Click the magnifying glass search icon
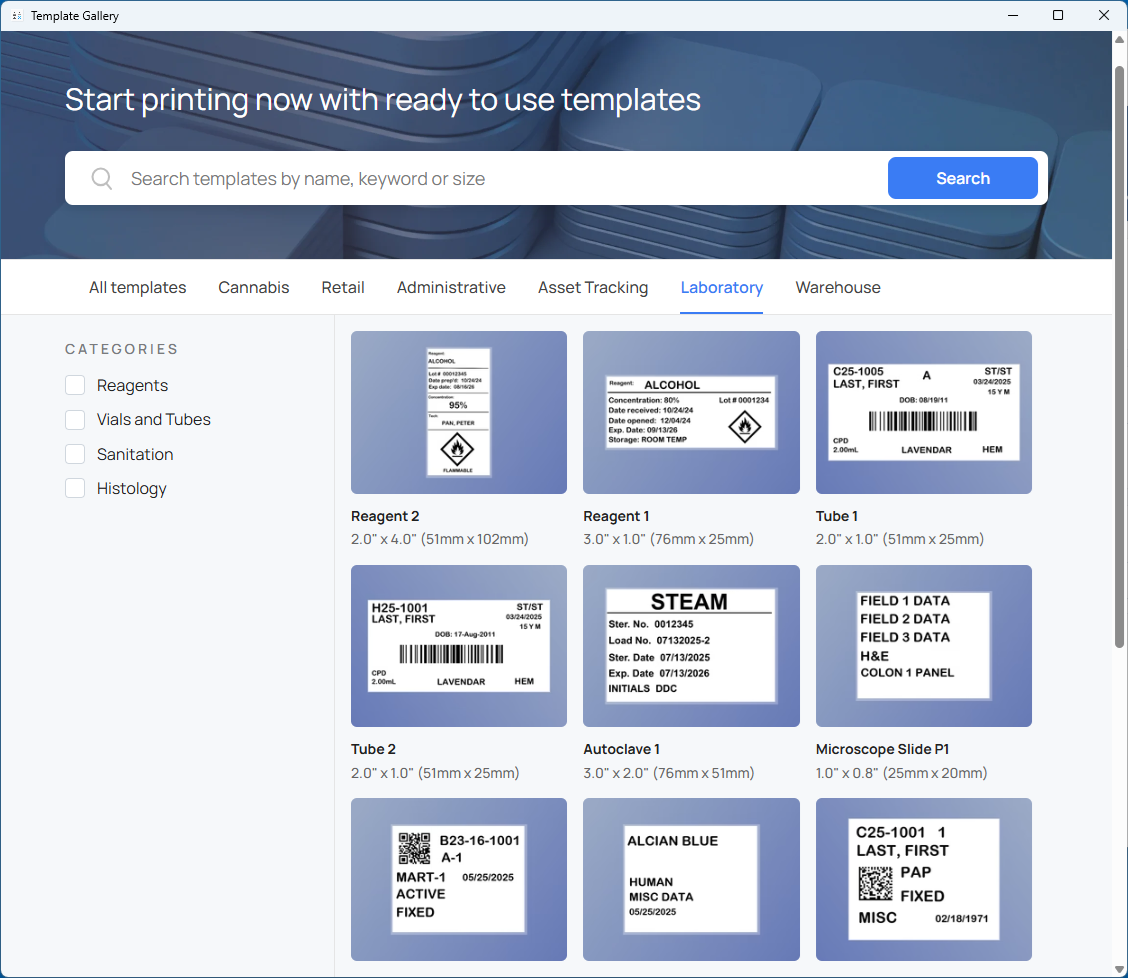 (x=101, y=179)
